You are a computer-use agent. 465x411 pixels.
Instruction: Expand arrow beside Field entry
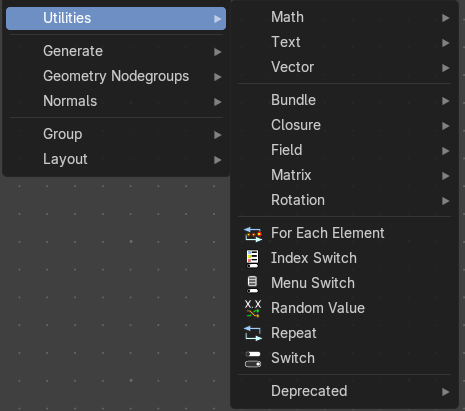445,151
